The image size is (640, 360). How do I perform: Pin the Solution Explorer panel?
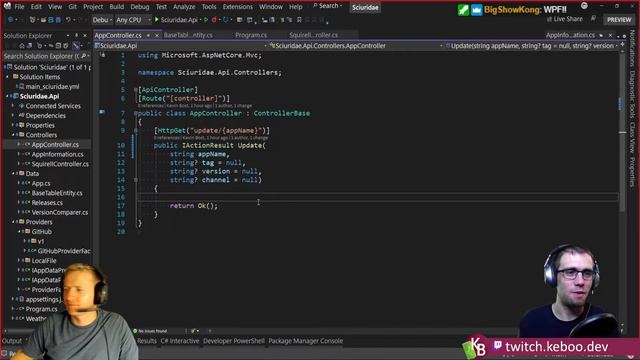(x=76, y=36)
